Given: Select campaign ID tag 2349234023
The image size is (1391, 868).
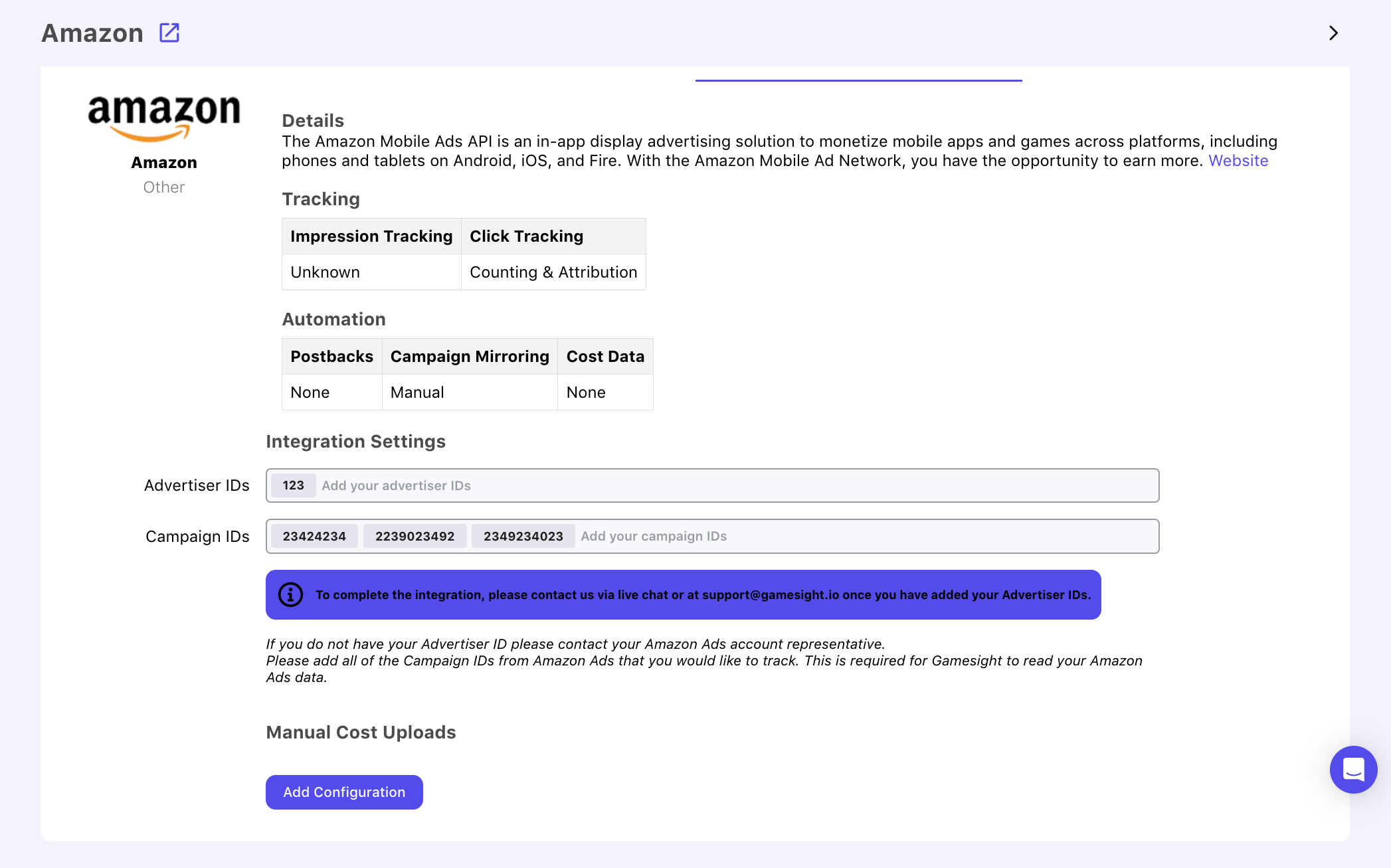Looking at the screenshot, I should 523,536.
